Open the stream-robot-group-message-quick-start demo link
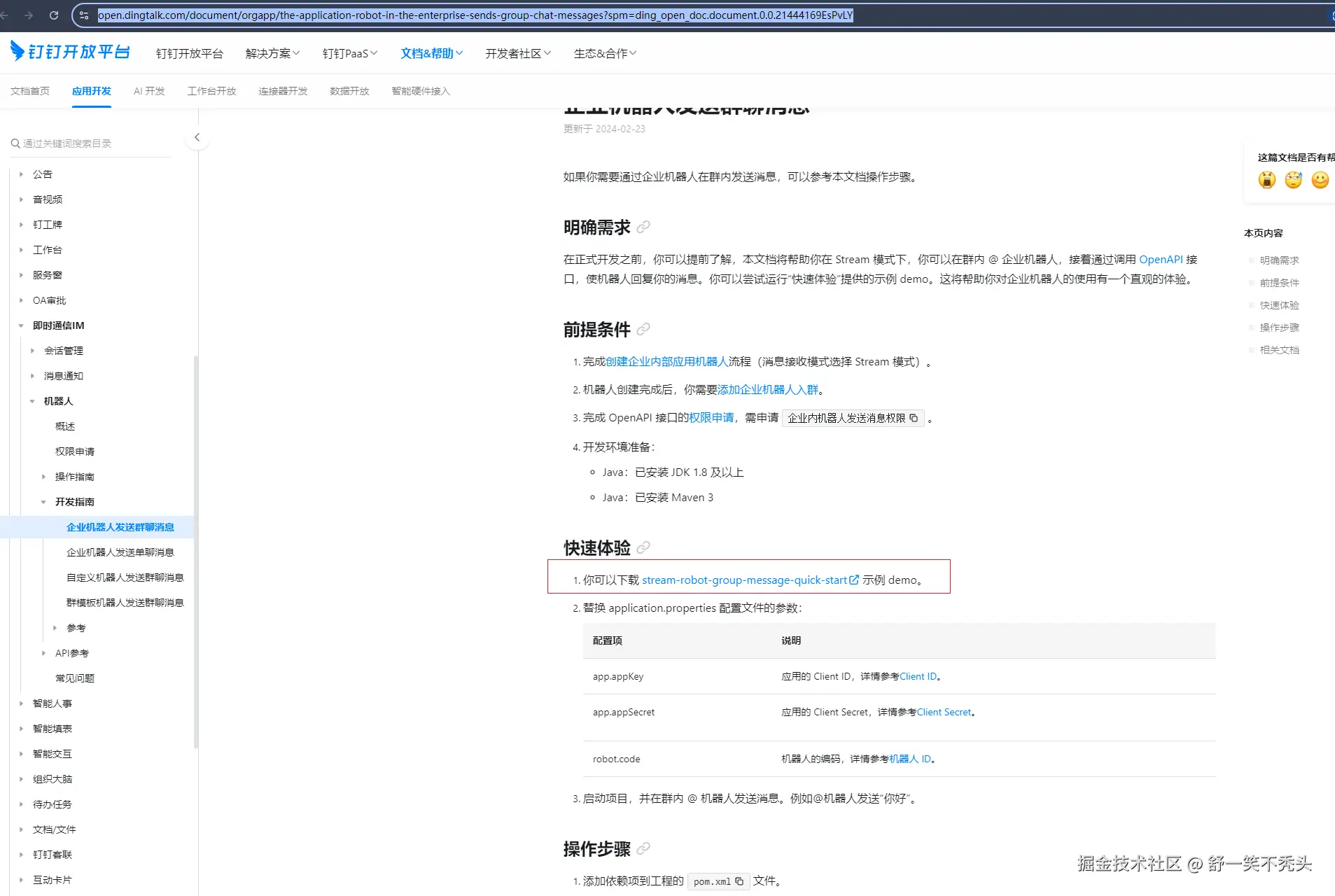 [x=744, y=580]
